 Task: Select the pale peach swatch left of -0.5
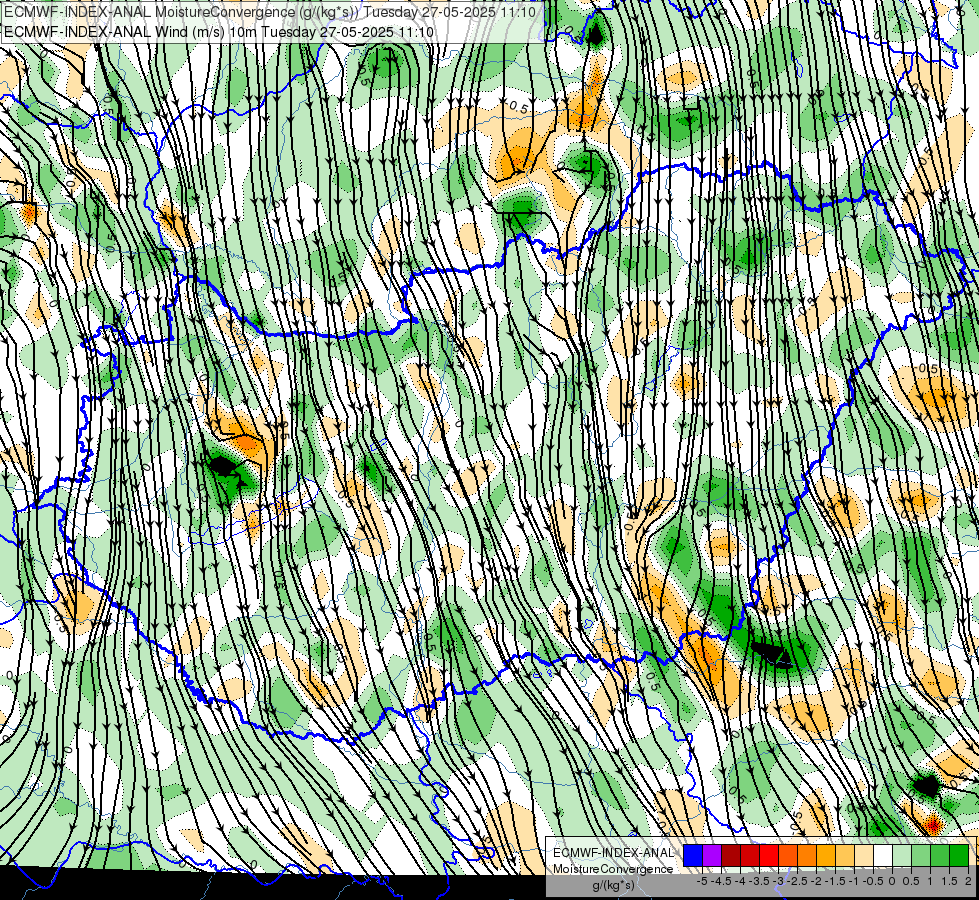click(x=864, y=856)
